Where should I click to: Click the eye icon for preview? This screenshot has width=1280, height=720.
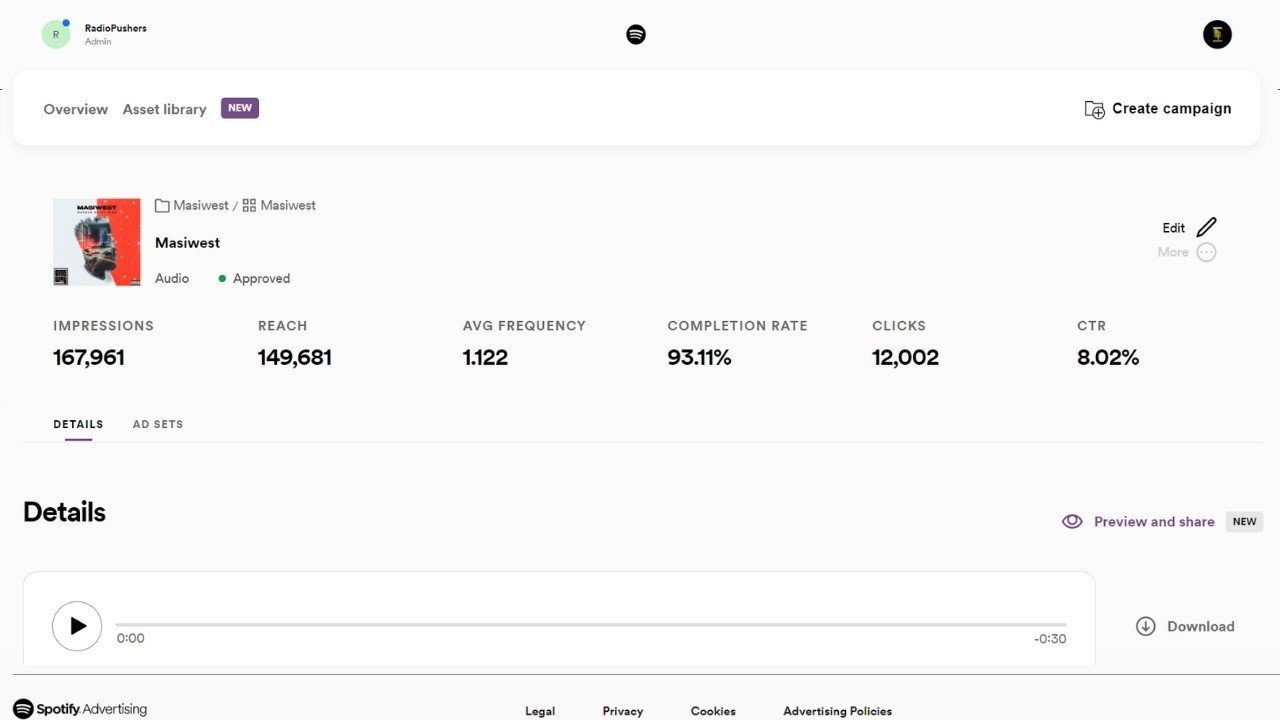click(1072, 521)
